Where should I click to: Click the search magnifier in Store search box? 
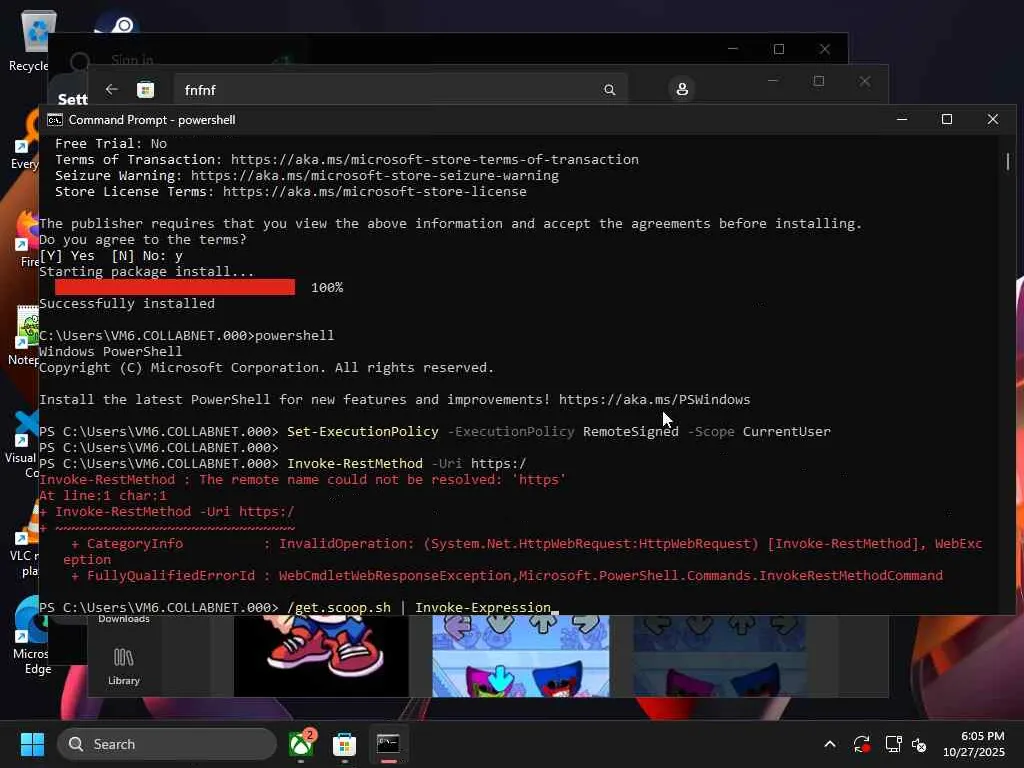pyautogui.click(x=609, y=90)
